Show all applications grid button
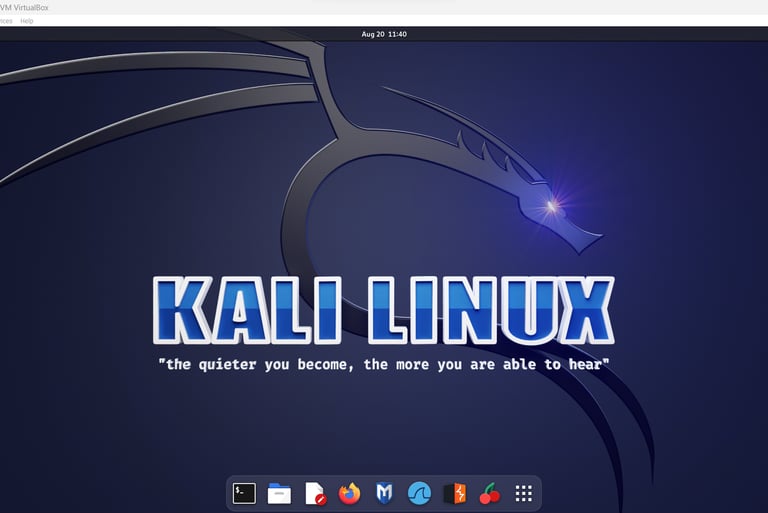 [x=524, y=493]
